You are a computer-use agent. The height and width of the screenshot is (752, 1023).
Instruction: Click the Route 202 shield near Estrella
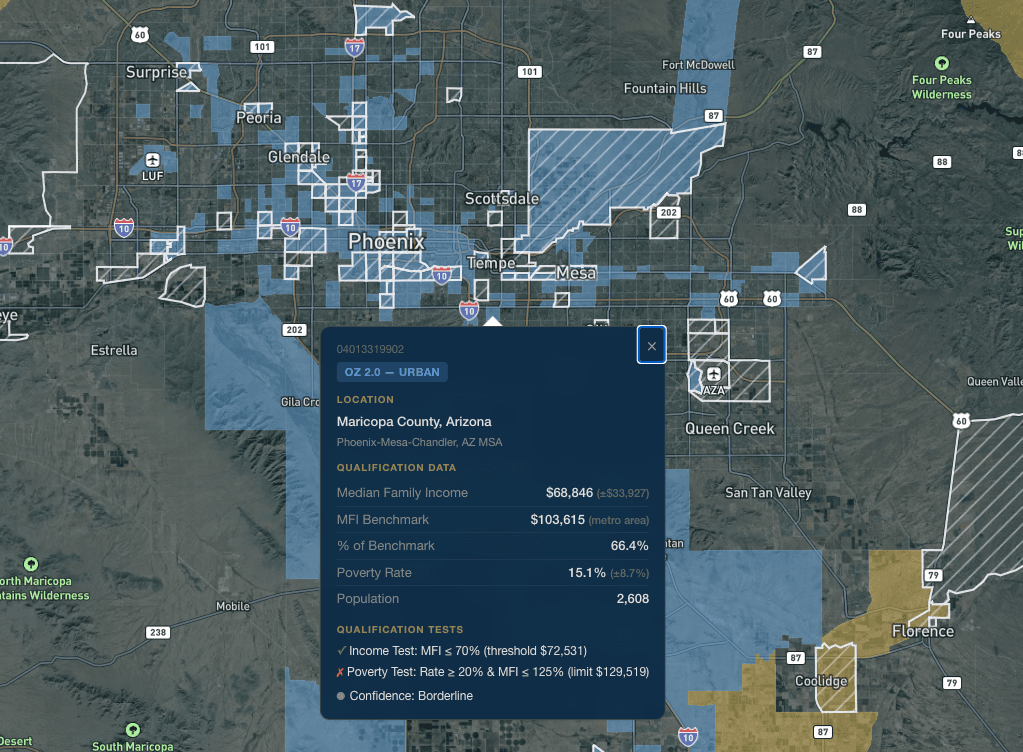[294, 329]
